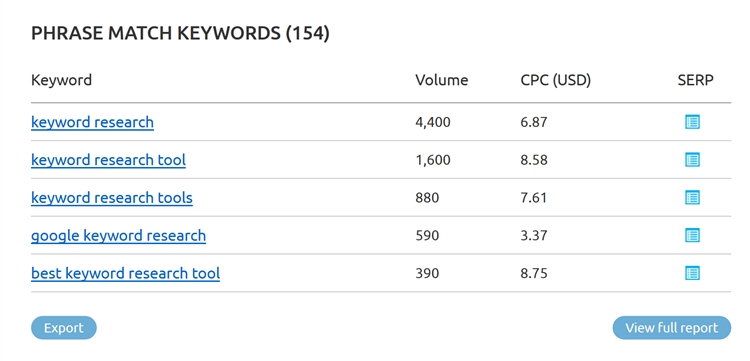
Task: Follow the keyword research tools link
Action: pyautogui.click(x=112, y=197)
